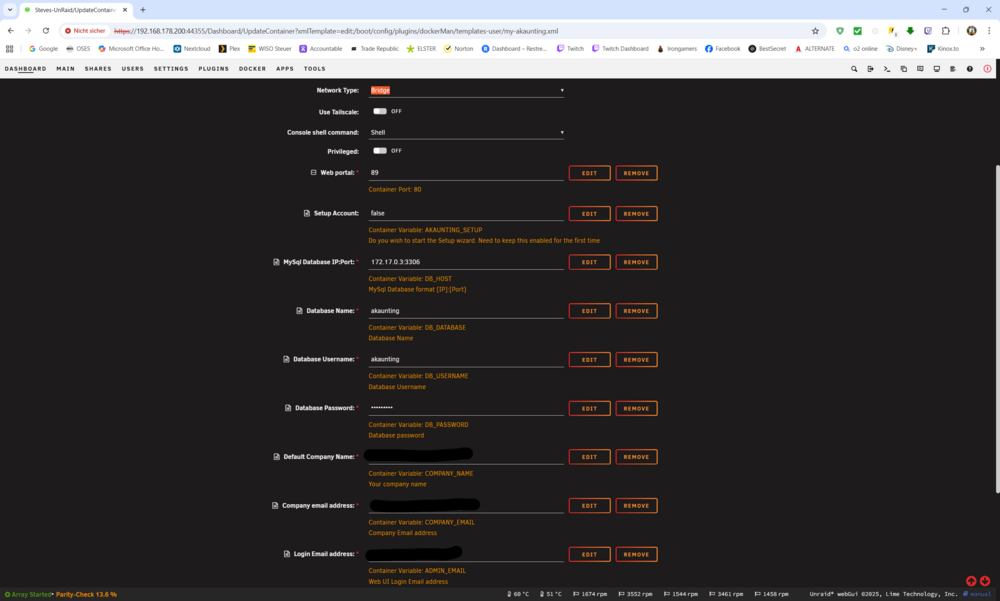Open the PLUGINS menu tab

click(x=214, y=69)
